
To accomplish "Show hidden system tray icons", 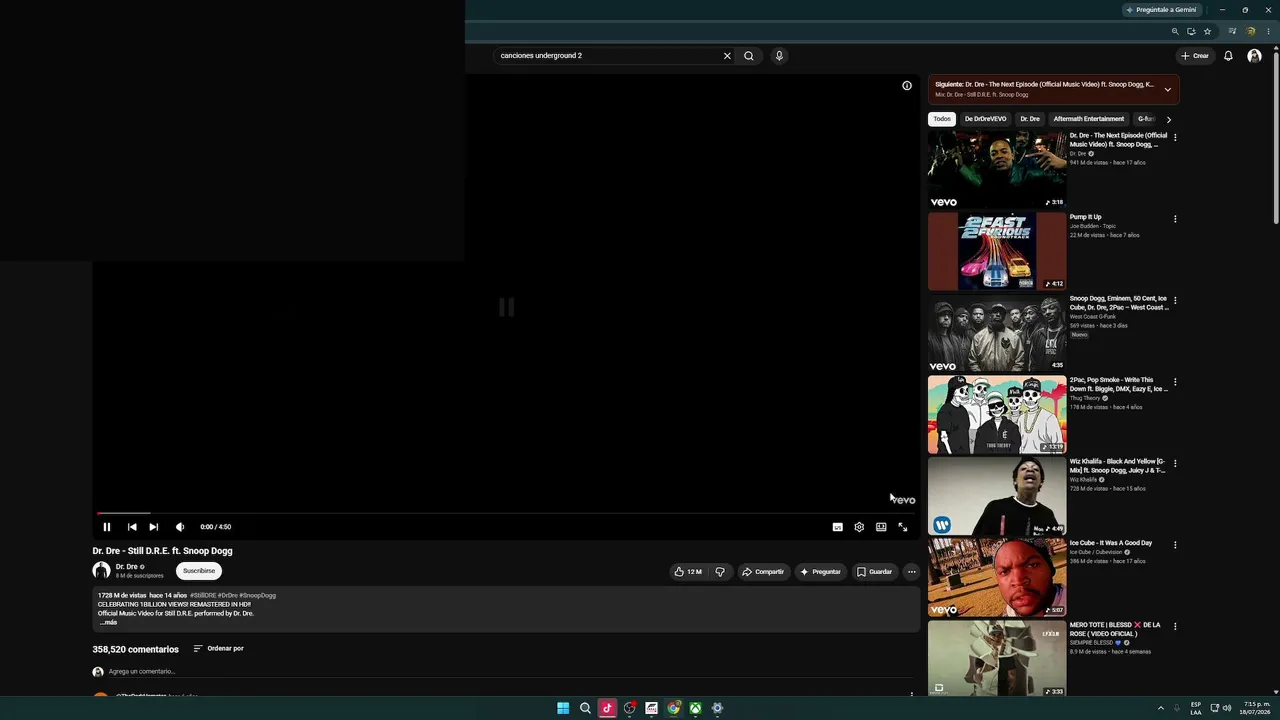I will pos(1161,708).
